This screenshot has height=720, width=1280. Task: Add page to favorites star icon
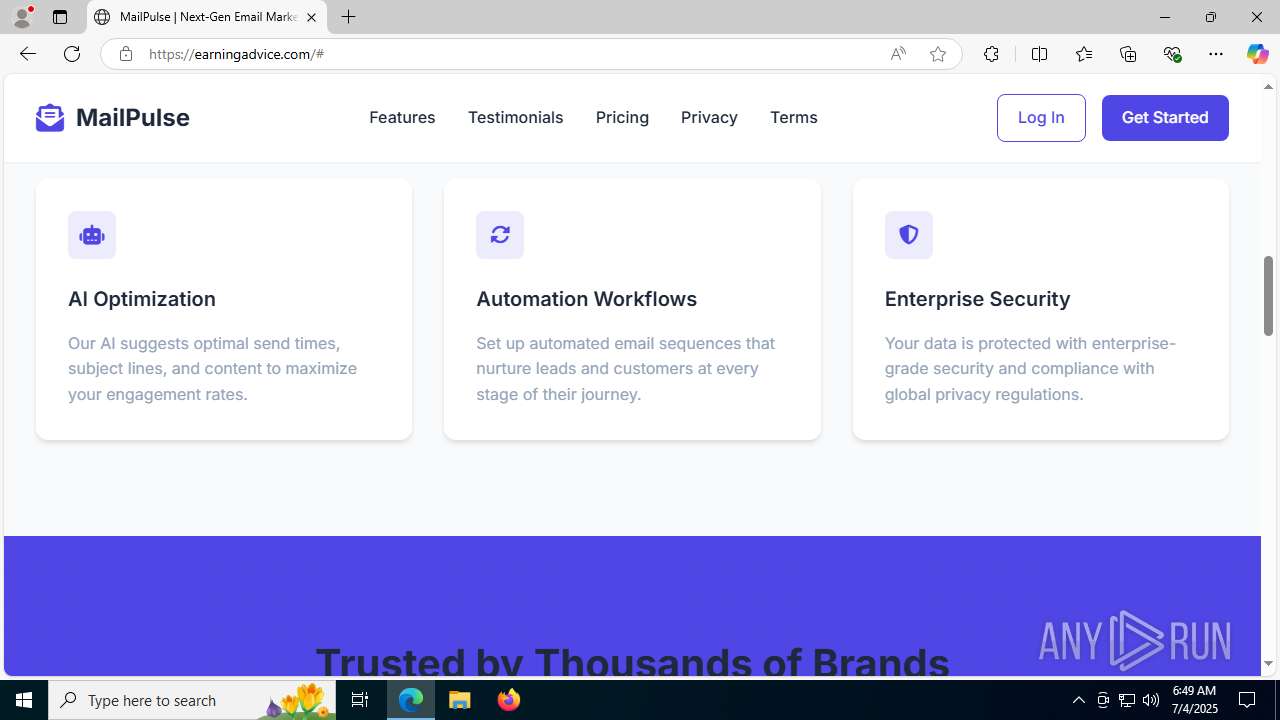pos(938,54)
